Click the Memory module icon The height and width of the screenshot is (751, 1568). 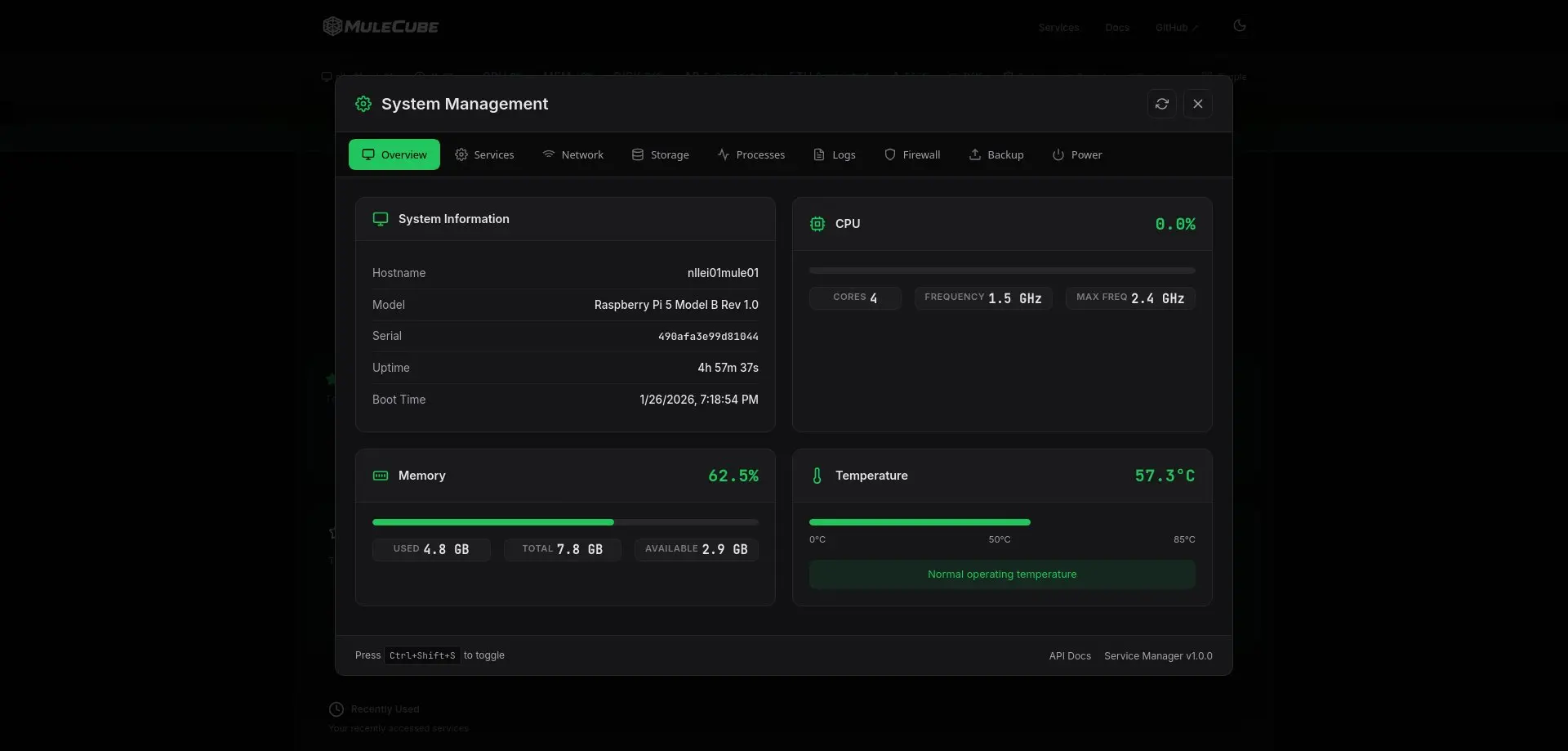point(381,476)
